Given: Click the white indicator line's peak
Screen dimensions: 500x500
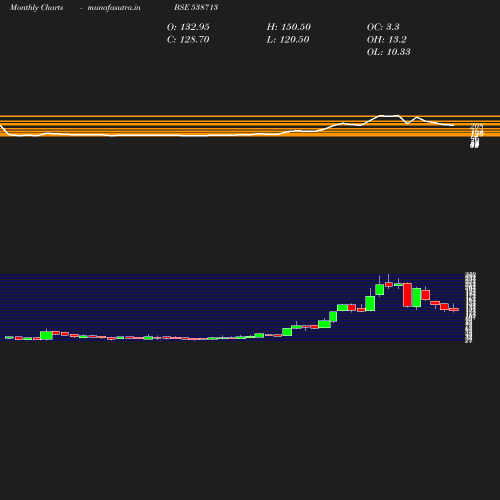Looking at the screenshot, I should point(389,116).
